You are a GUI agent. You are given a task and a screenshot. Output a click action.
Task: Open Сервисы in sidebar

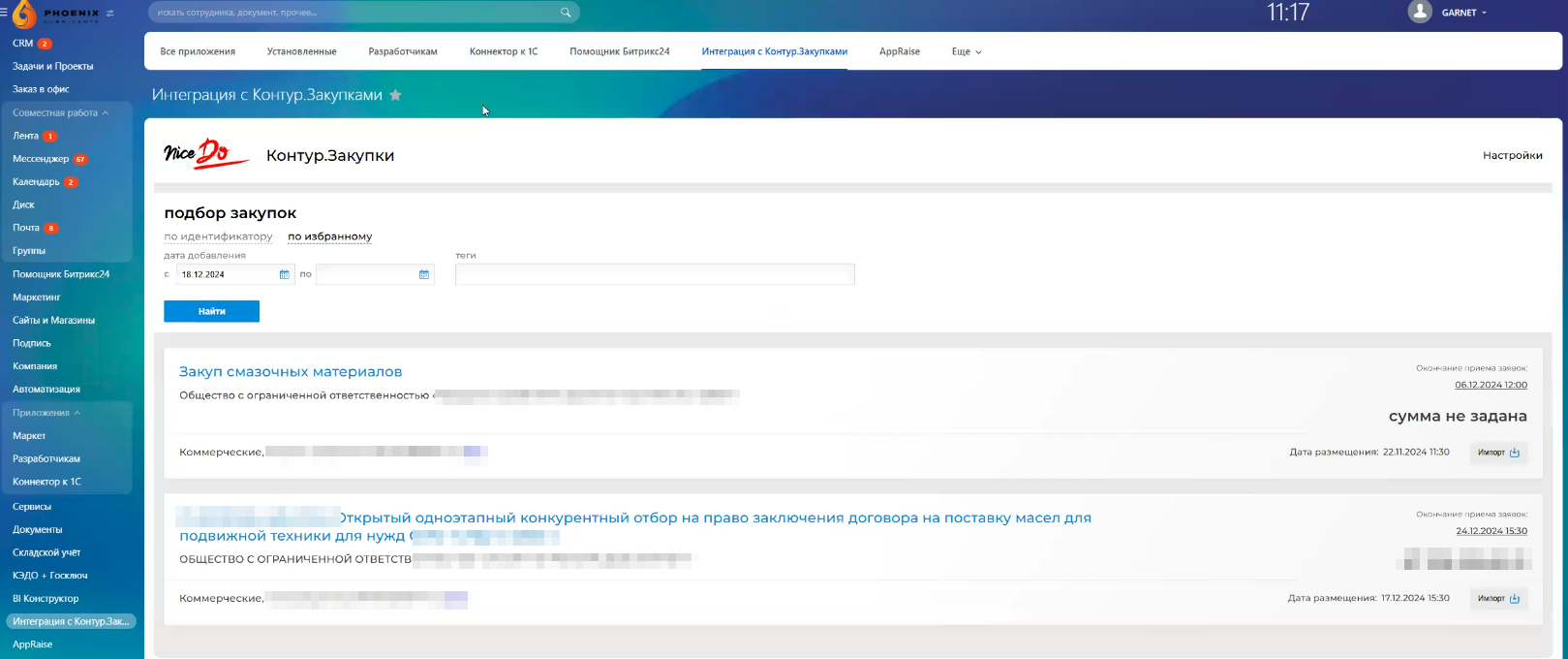tap(32, 507)
